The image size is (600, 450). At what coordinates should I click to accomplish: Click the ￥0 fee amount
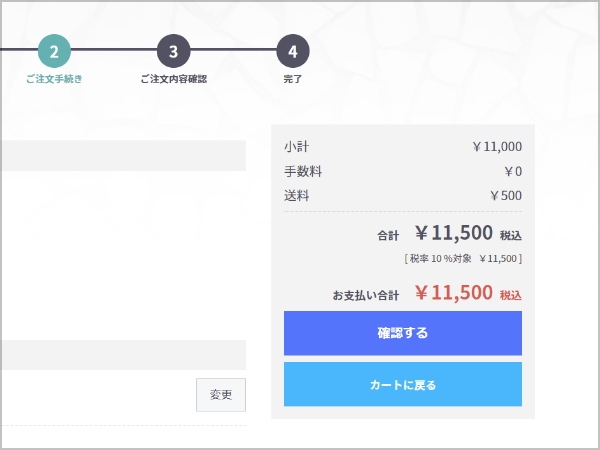[512, 171]
